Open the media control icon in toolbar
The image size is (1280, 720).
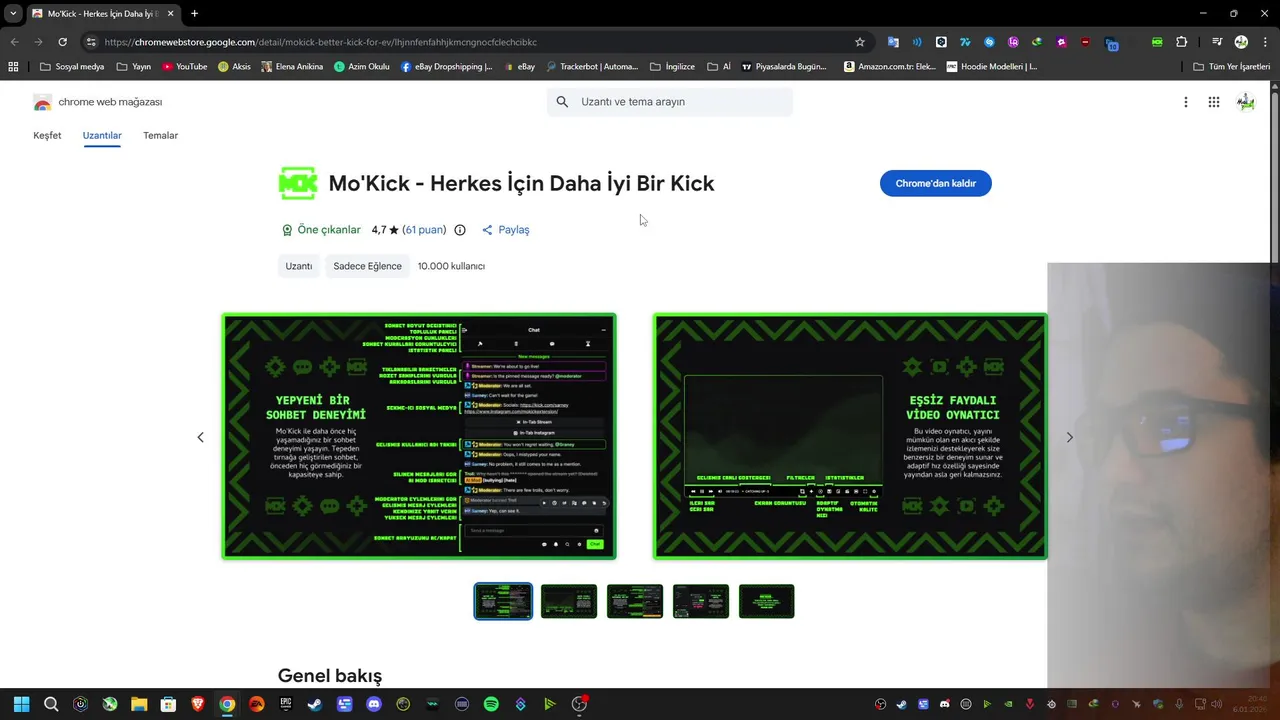click(1217, 42)
